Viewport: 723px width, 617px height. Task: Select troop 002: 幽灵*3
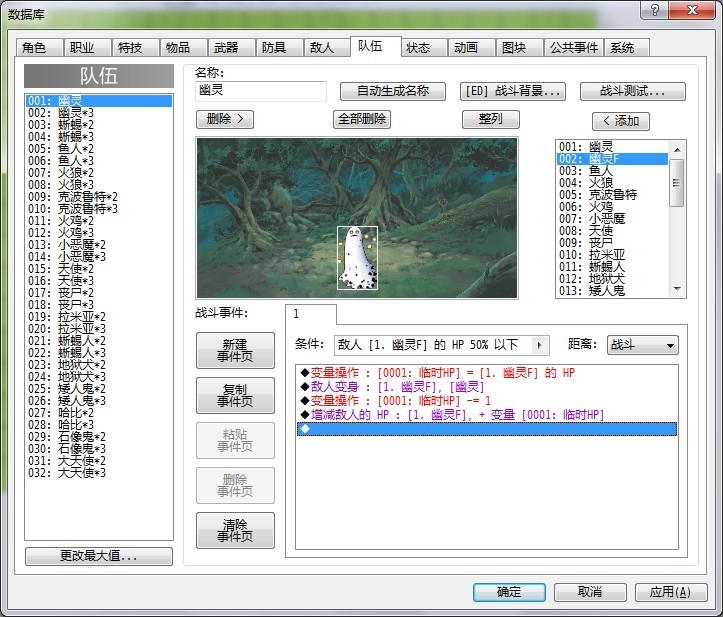(99, 113)
